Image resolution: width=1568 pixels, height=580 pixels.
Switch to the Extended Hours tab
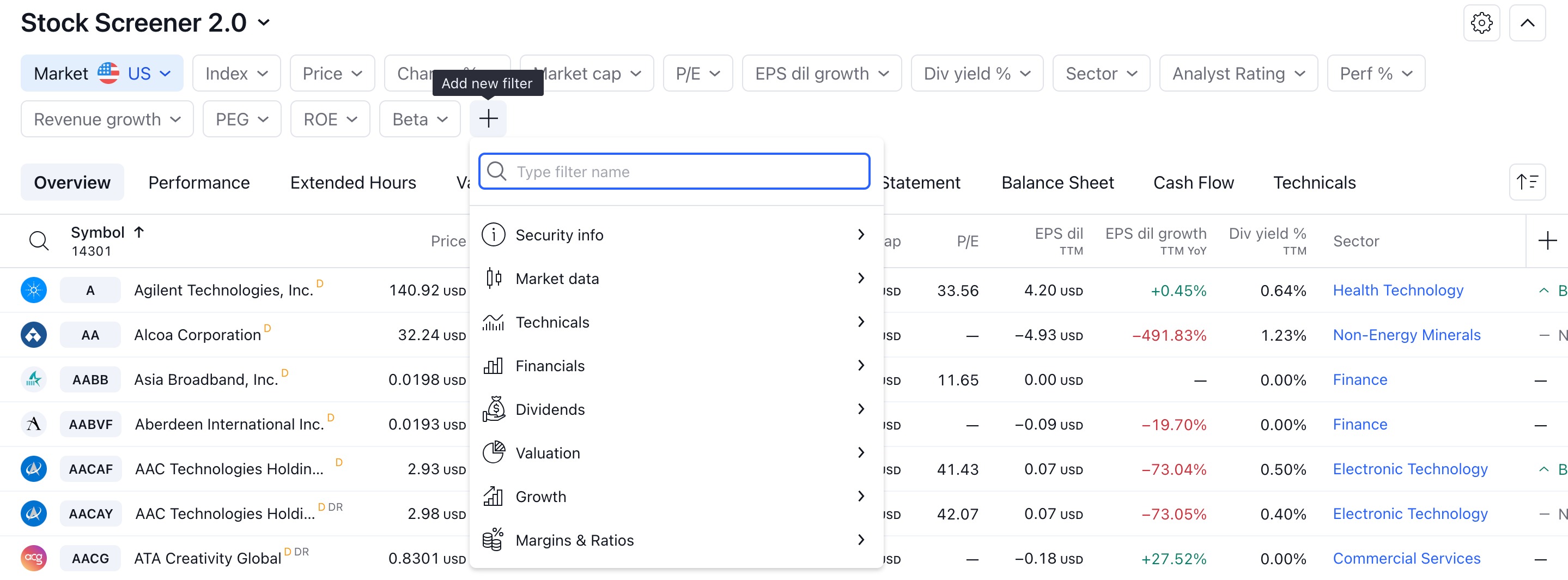click(x=353, y=182)
